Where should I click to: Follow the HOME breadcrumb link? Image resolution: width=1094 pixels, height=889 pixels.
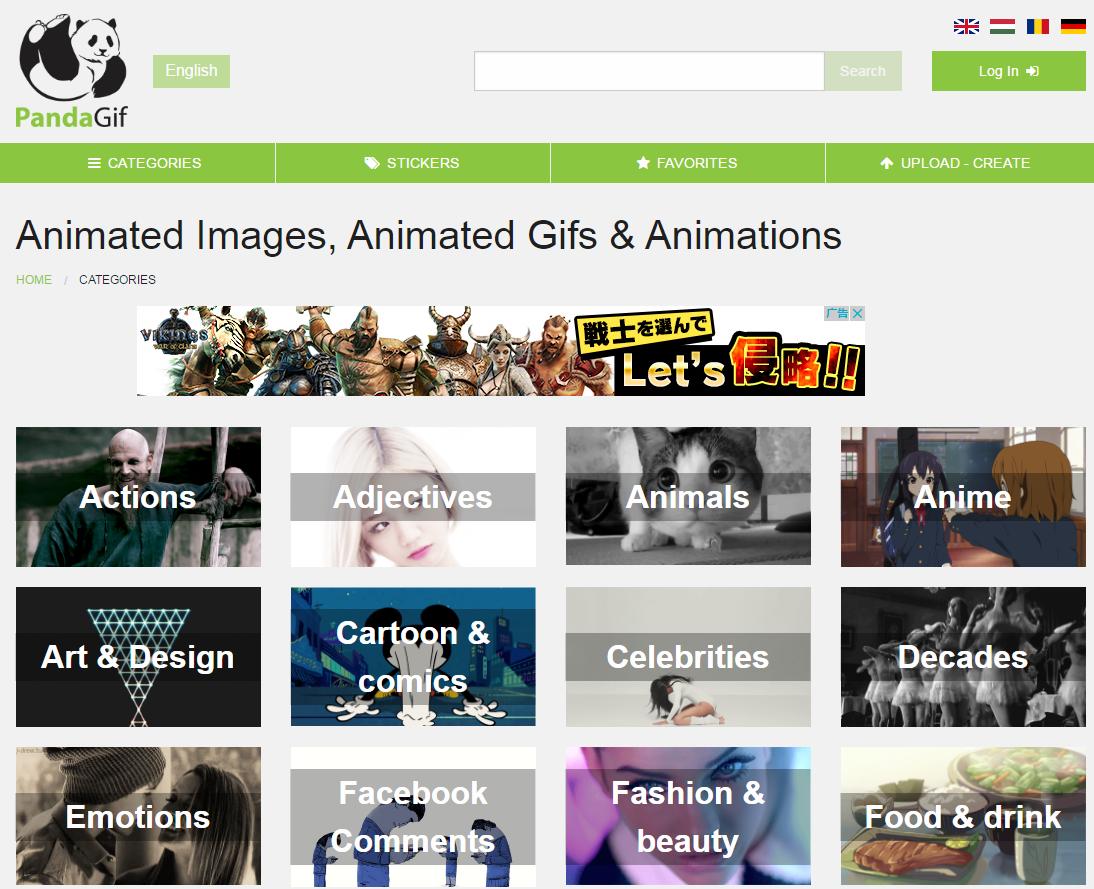click(34, 280)
